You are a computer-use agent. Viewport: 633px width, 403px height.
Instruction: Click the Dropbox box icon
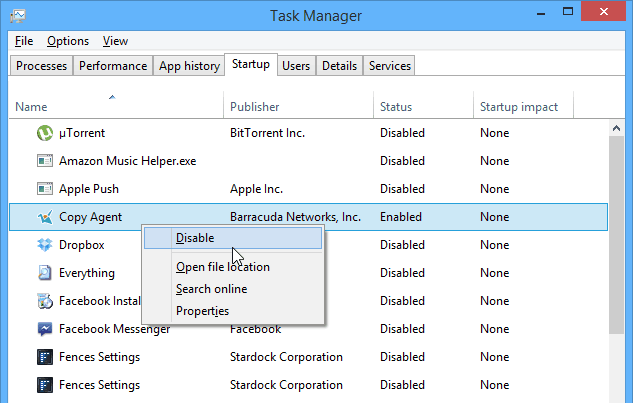[x=45, y=245]
